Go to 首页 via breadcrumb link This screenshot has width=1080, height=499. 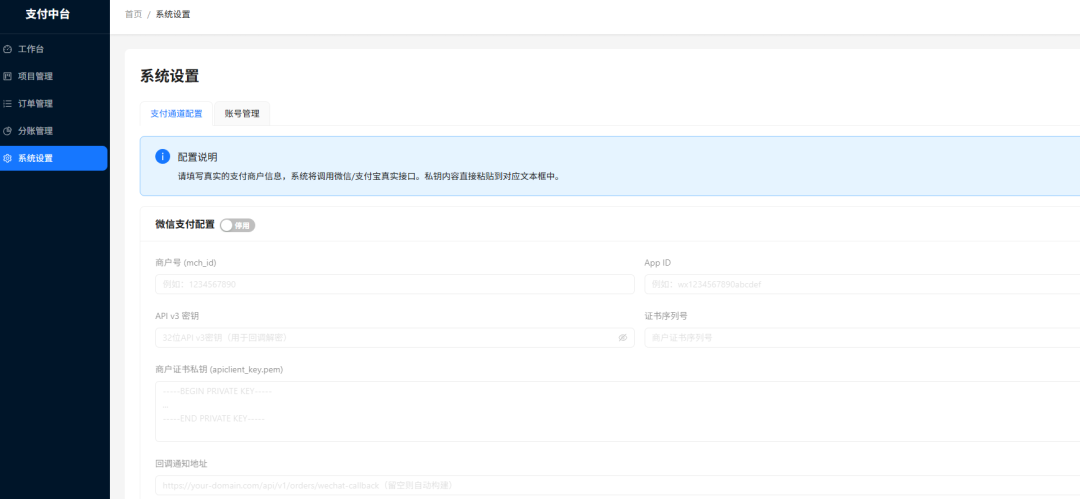[x=134, y=14]
